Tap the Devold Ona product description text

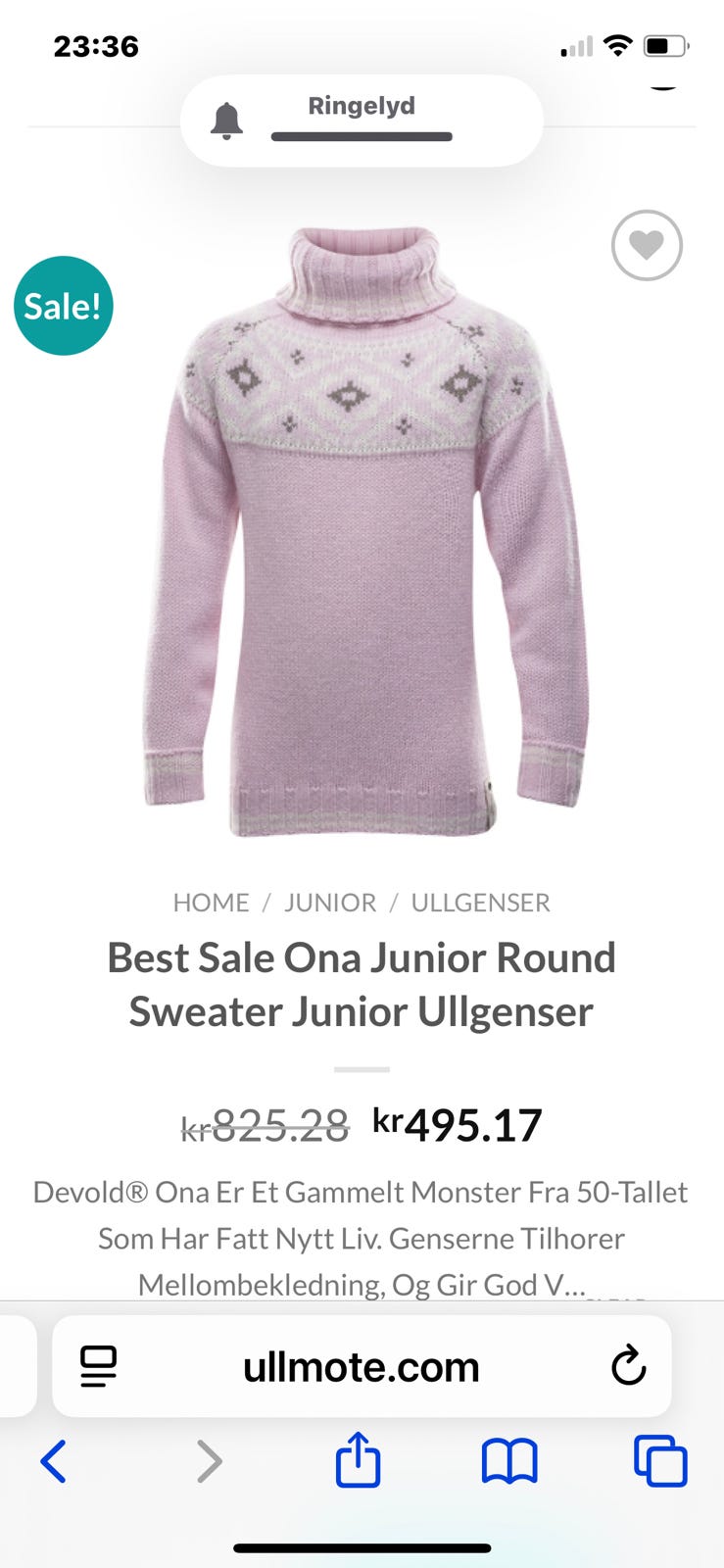click(362, 1238)
